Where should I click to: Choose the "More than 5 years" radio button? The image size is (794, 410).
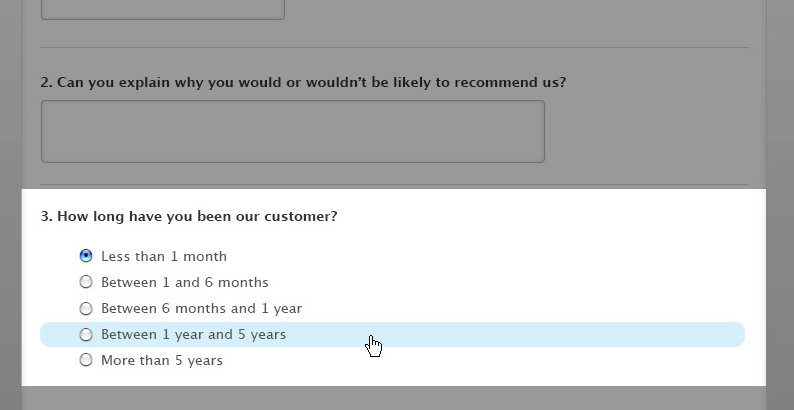[x=86, y=360]
